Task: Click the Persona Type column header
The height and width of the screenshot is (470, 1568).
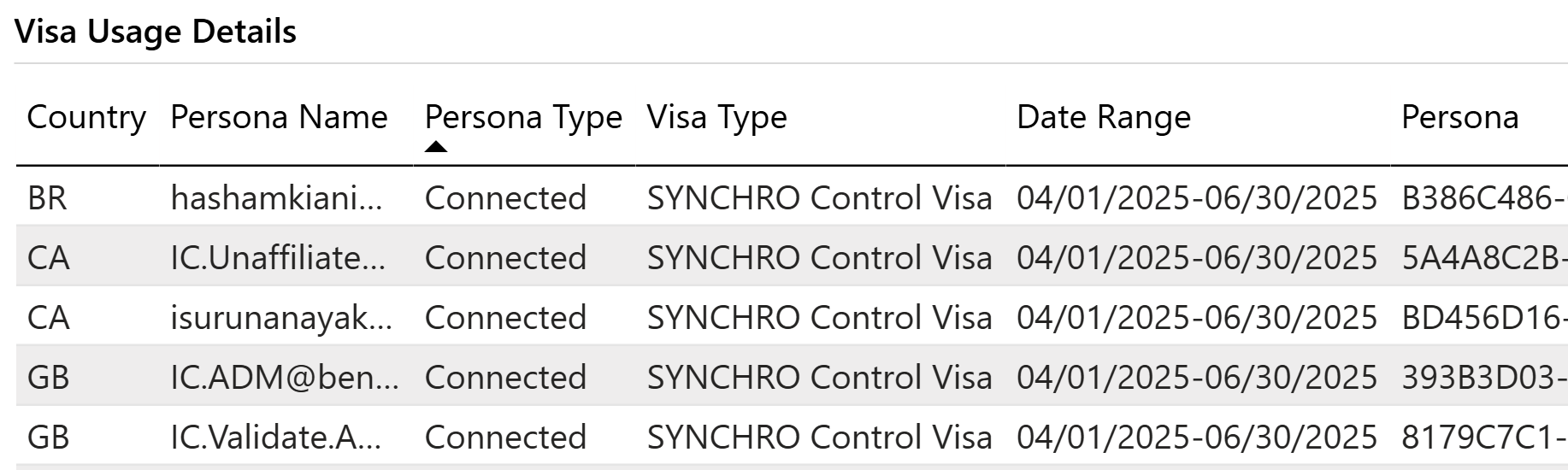Action: 523,117
